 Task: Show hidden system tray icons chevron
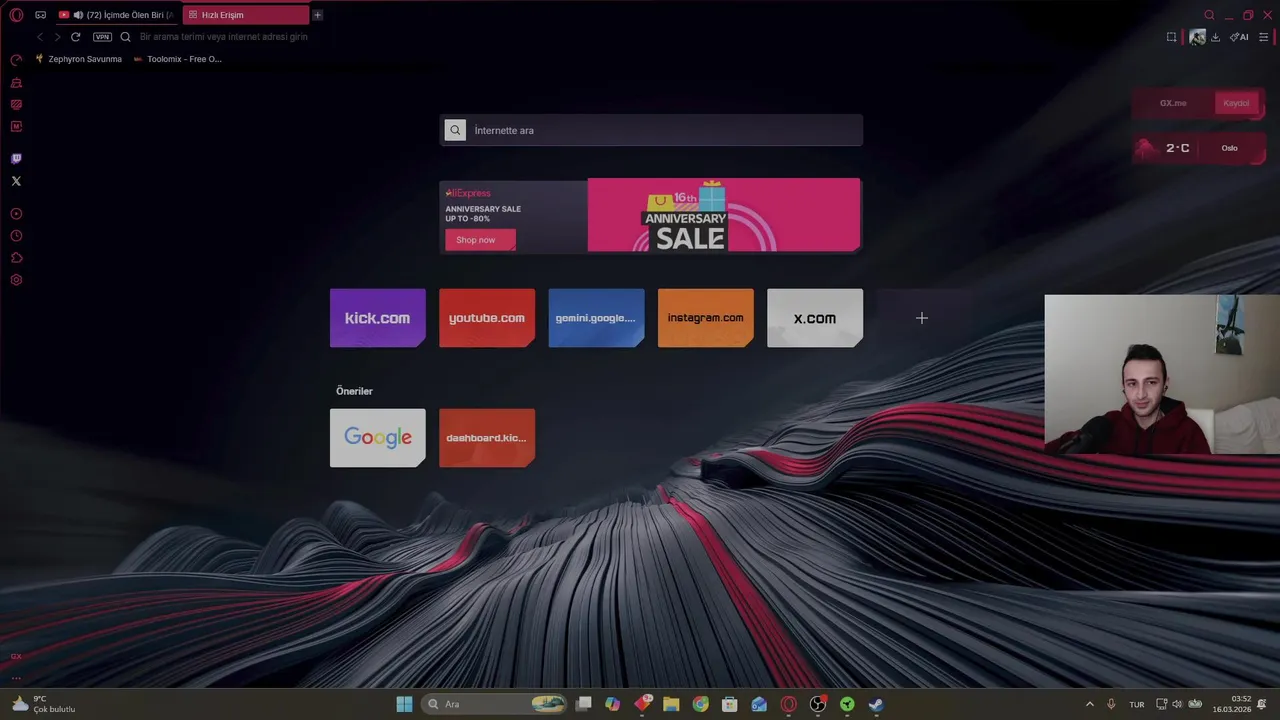[1089, 704]
